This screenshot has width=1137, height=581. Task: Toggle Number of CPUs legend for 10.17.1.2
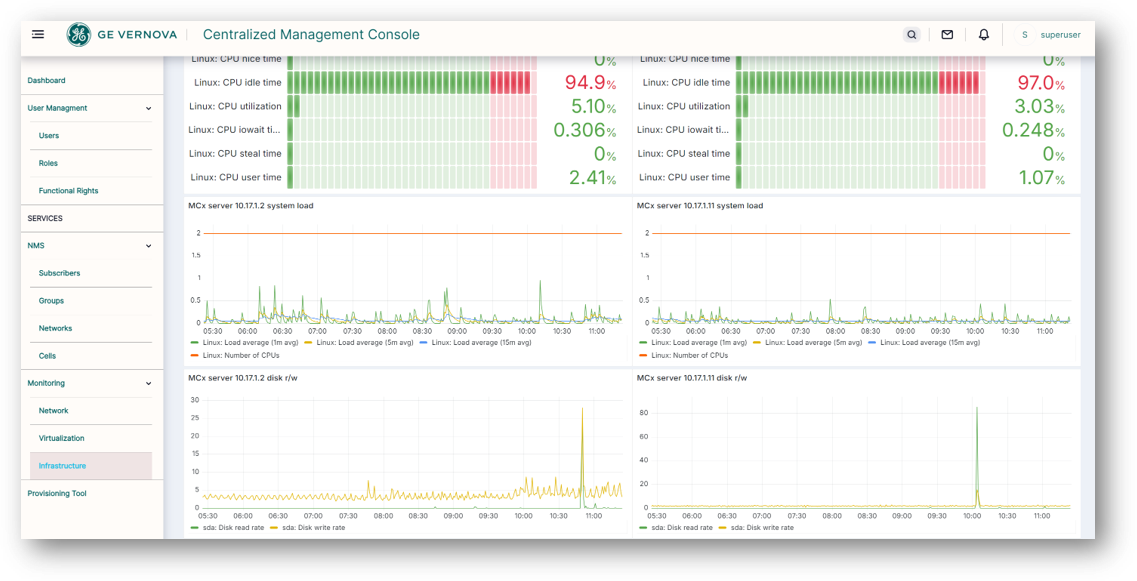click(x=241, y=355)
